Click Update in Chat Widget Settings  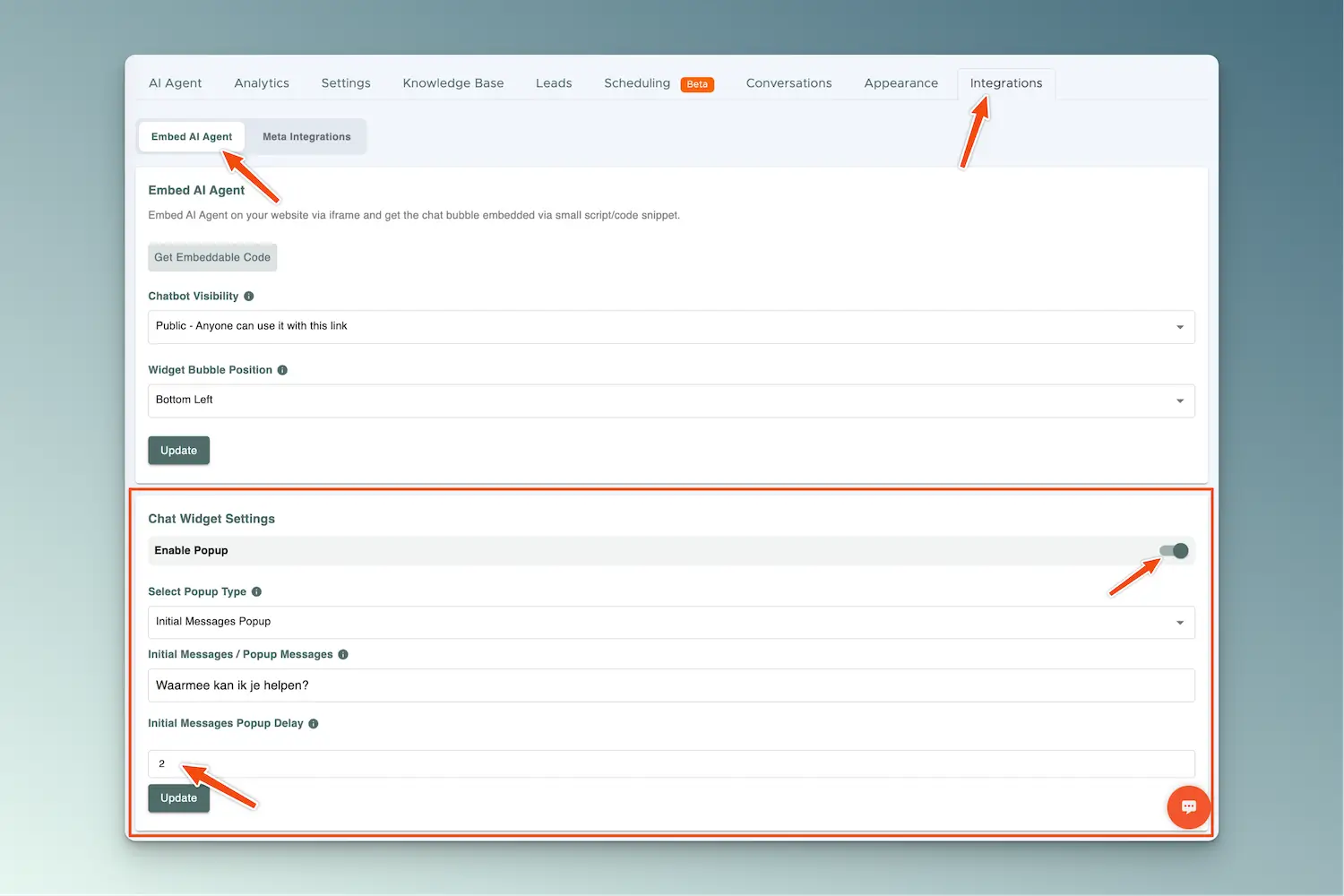(x=178, y=798)
